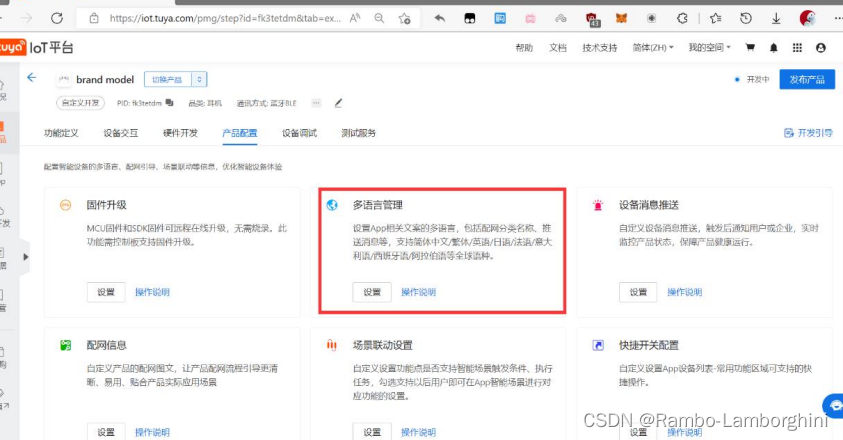This screenshot has width=843, height=440.
Task: Open 操作说明 under 配网信息
Action: tap(152, 432)
